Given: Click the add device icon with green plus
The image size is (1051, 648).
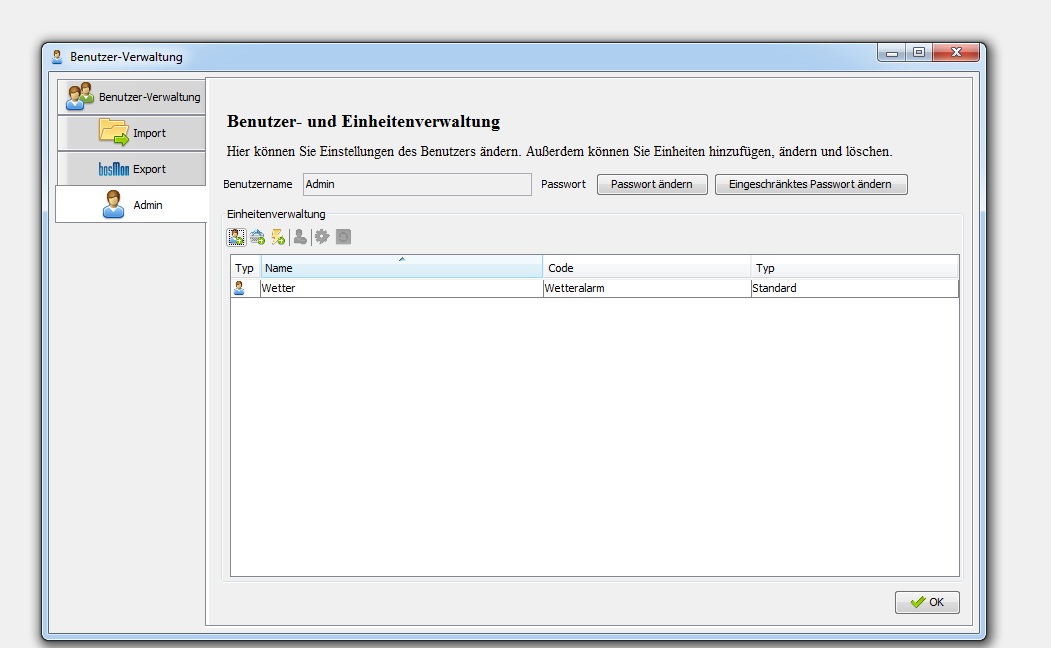Looking at the screenshot, I should pos(258,237).
